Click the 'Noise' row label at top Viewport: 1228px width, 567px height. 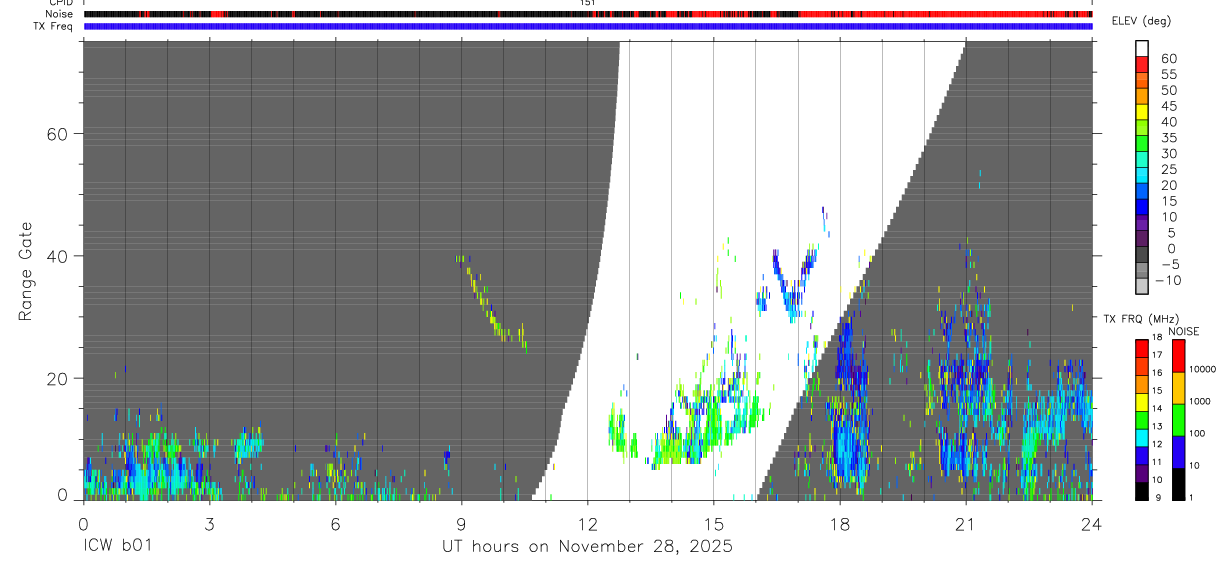[60, 14]
